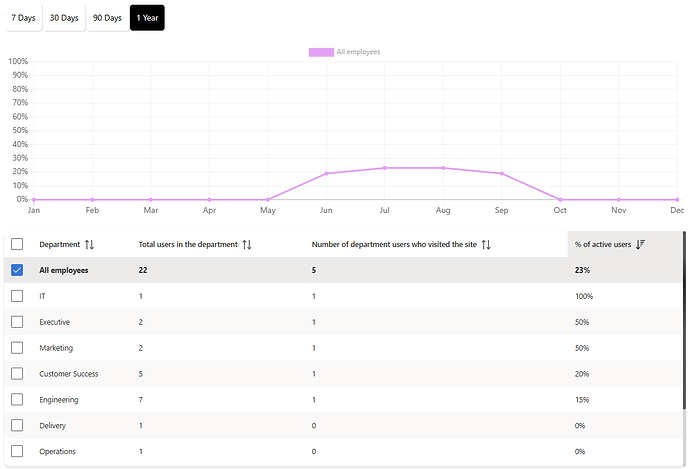Image resolution: width=690 pixels, height=469 pixels.
Task: Sort by Total users in department icon
Action: (x=247, y=244)
